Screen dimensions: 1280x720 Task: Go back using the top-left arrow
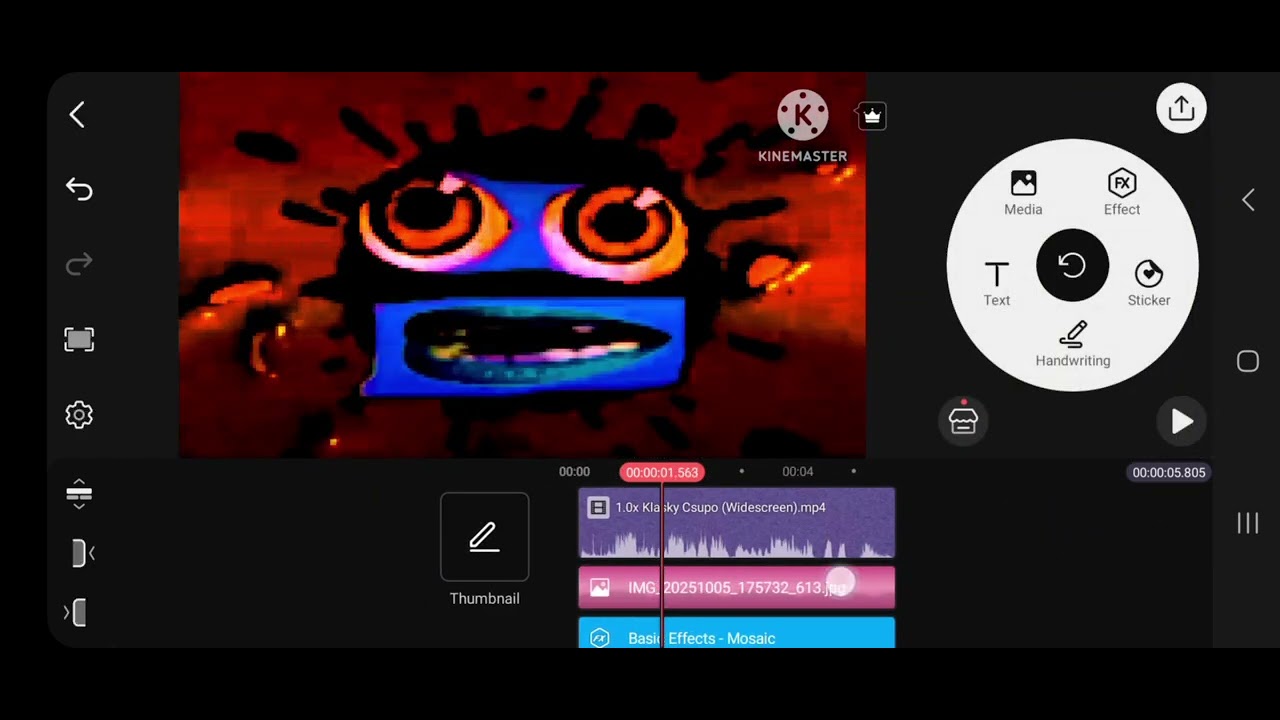(x=77, y=114)
